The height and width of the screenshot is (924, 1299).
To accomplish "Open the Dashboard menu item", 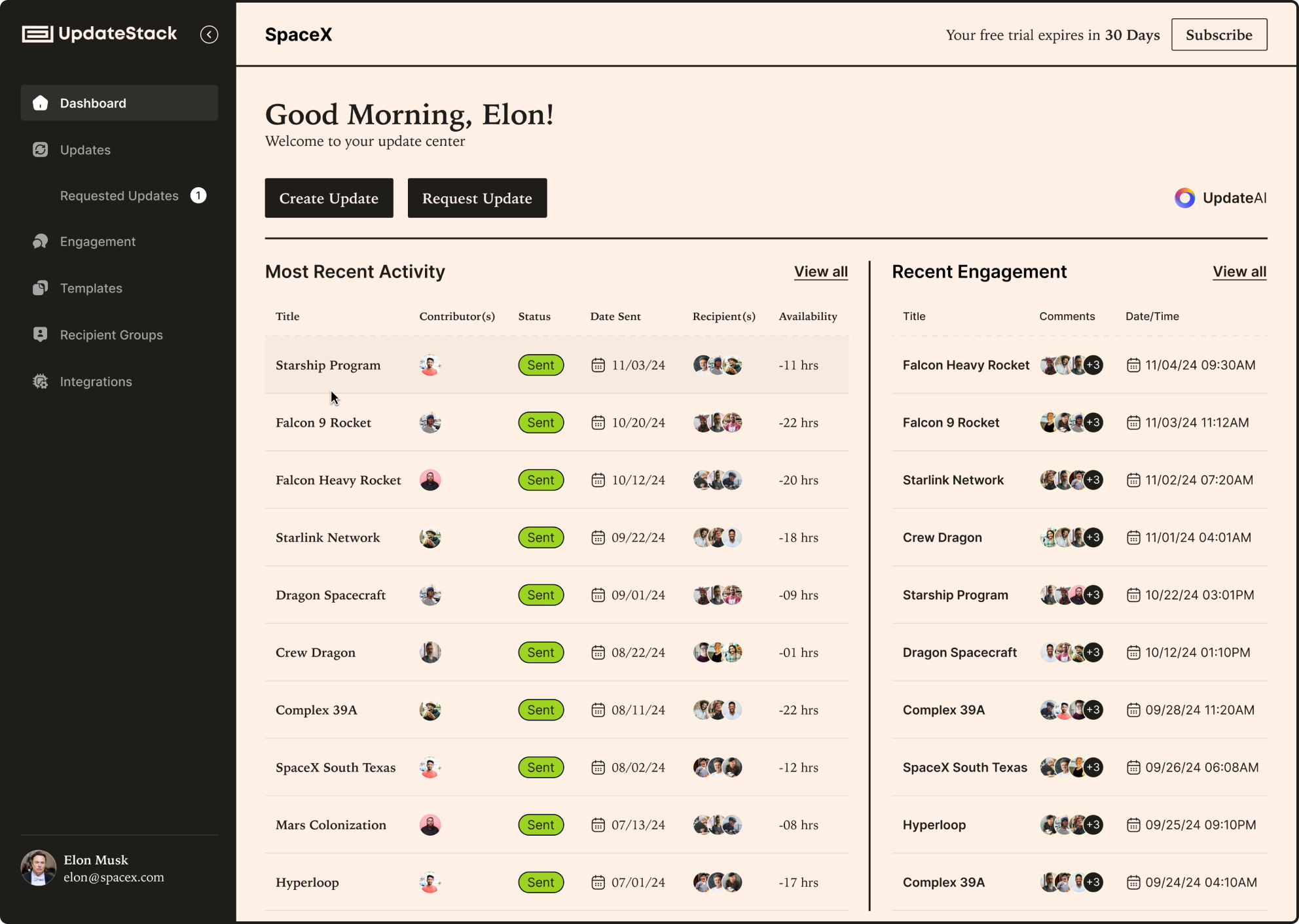I will point(119,103).
